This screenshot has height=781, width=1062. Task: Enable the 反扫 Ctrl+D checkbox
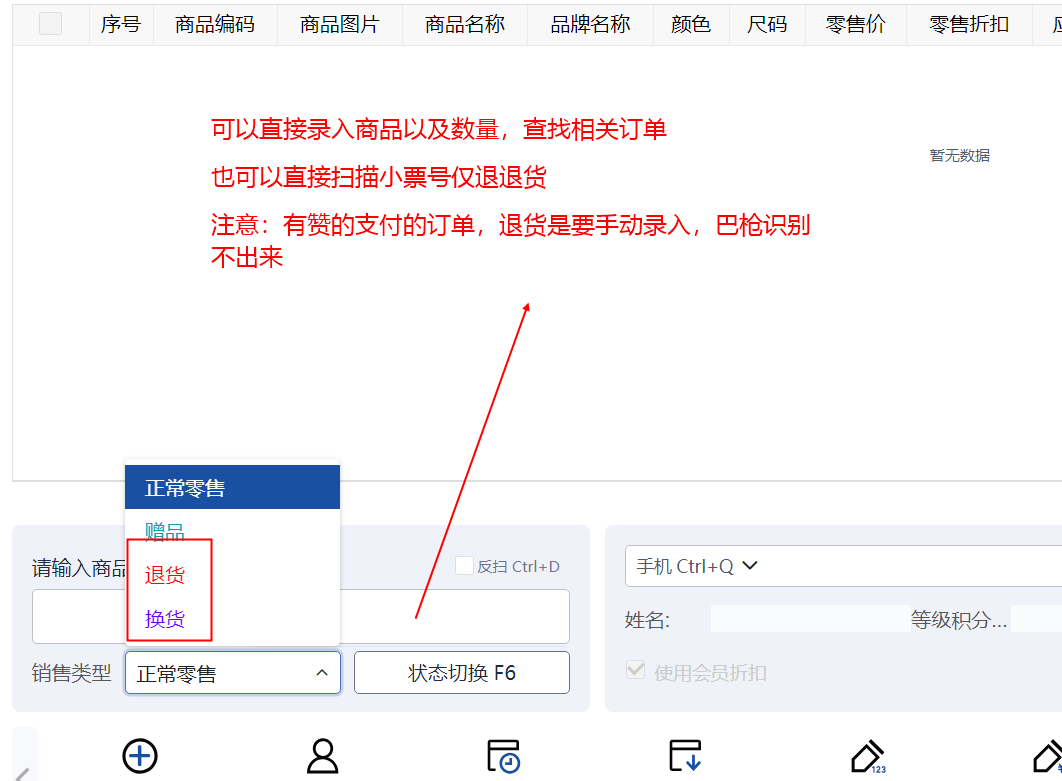click(464, 566)
